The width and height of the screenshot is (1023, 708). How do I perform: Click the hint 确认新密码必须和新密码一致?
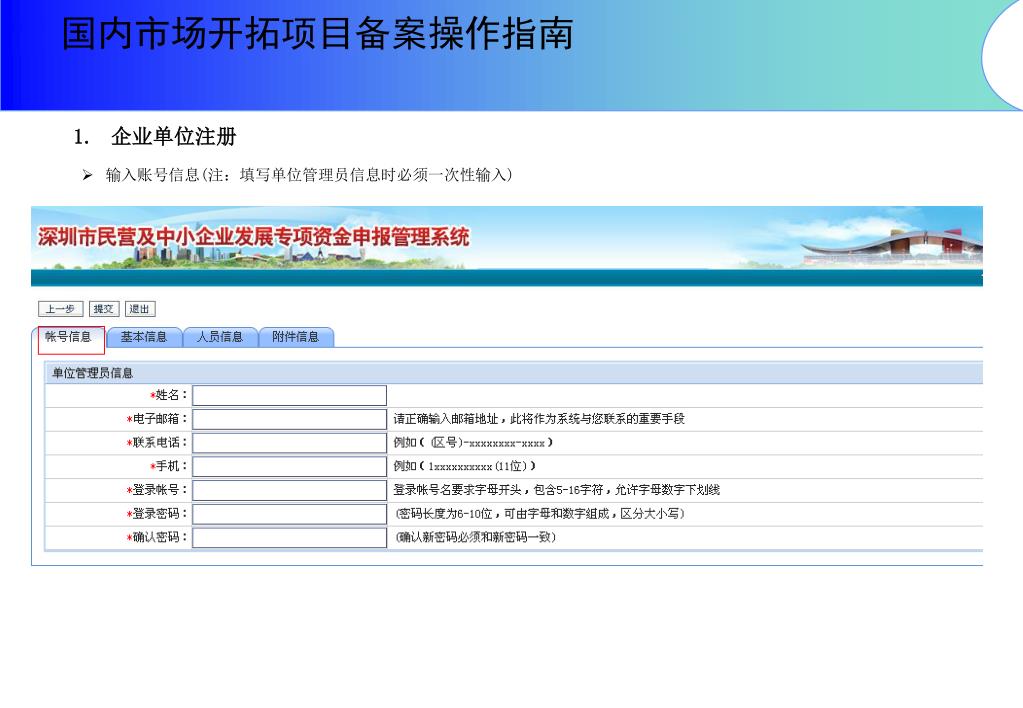476,538
